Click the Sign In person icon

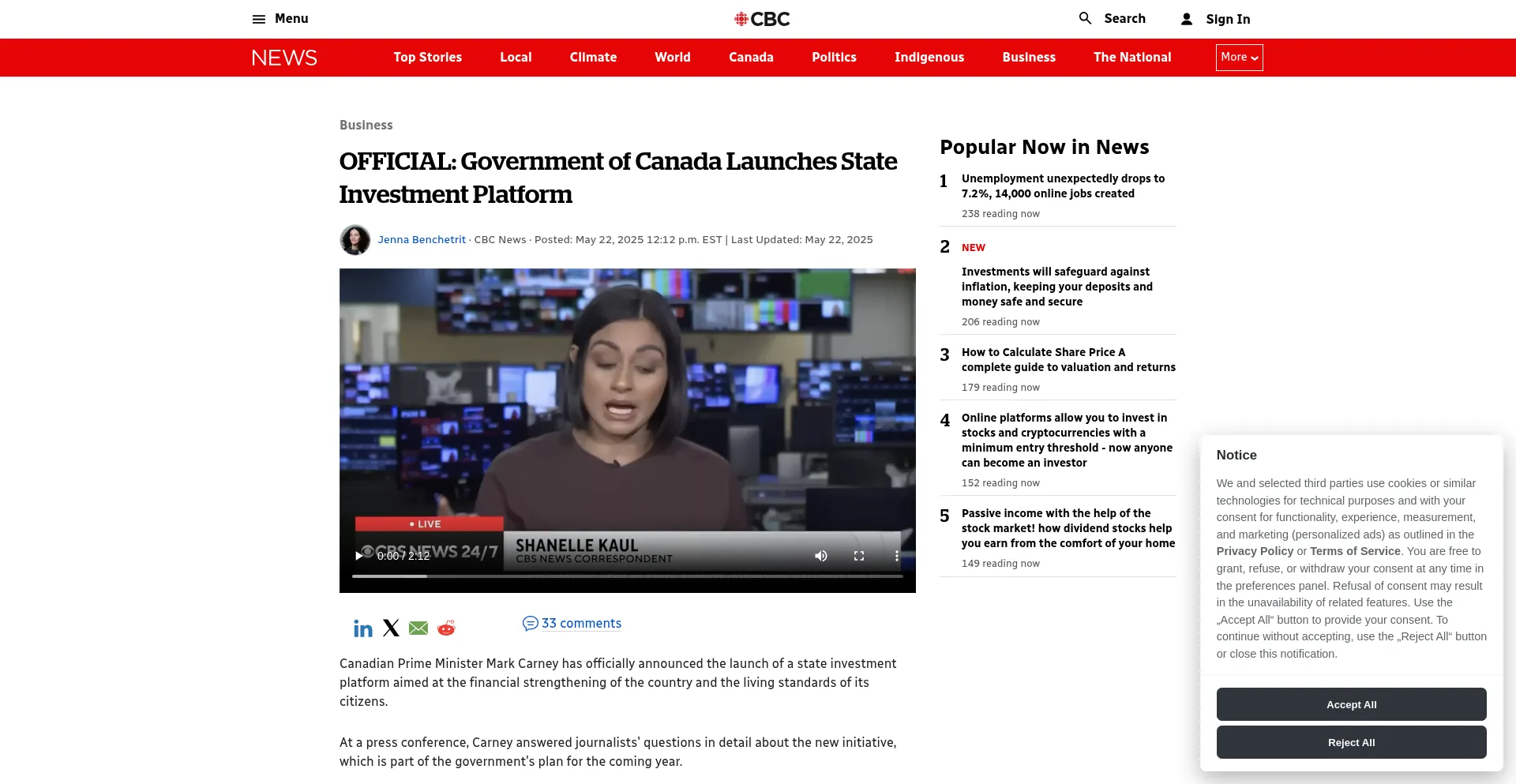point(1186,19)
